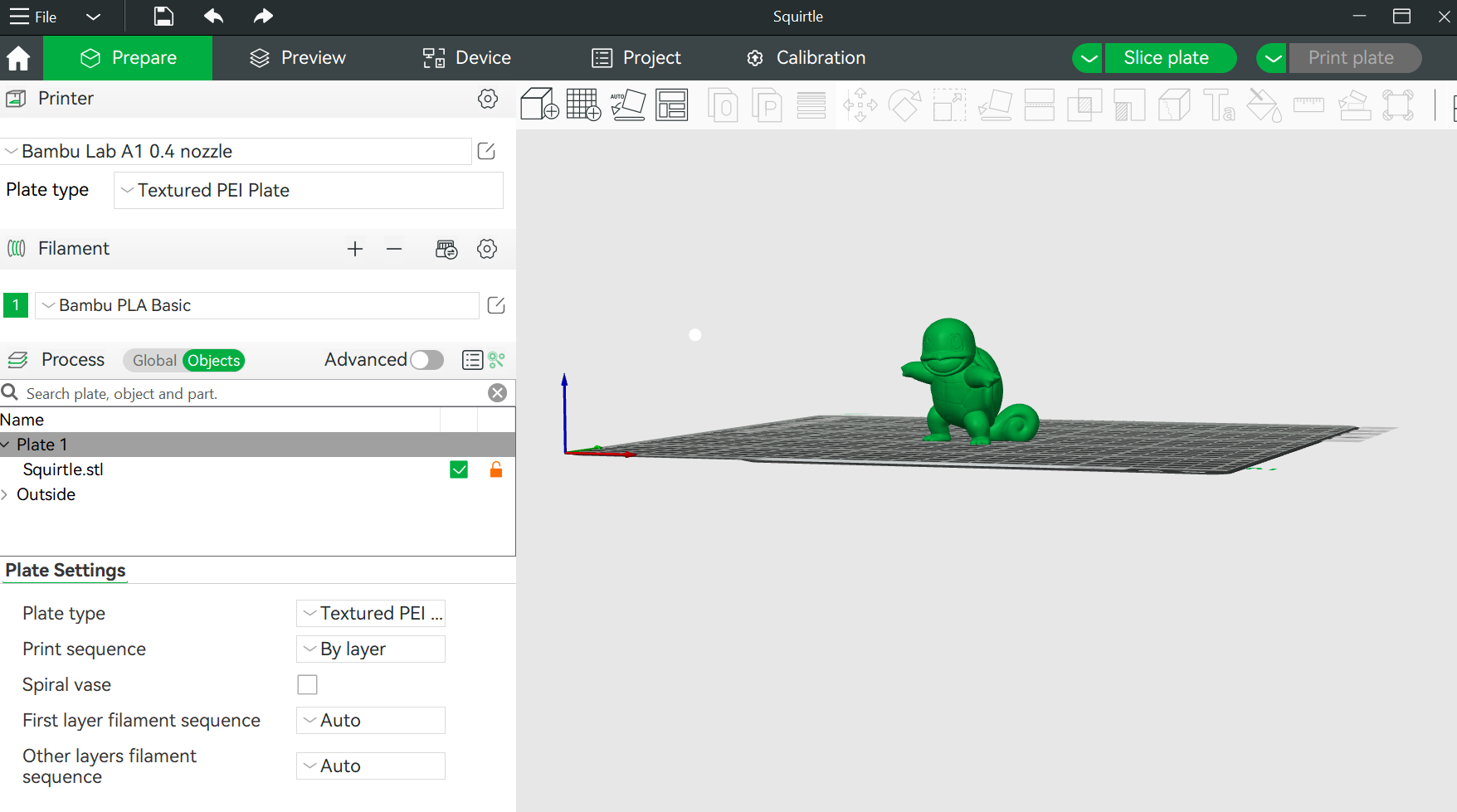
Task: Open the Bambu PLA Basic filament dropdown
Action: pos(257,305)
